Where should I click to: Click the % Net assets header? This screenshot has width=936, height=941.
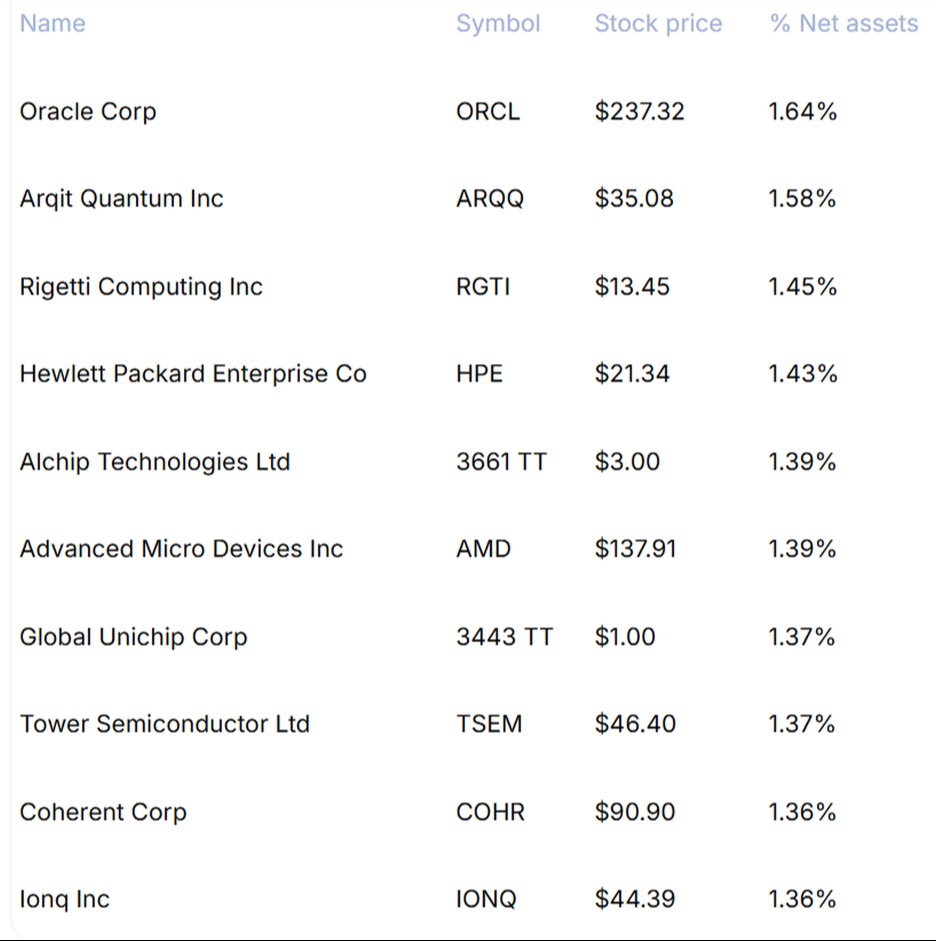pos(844,24)
